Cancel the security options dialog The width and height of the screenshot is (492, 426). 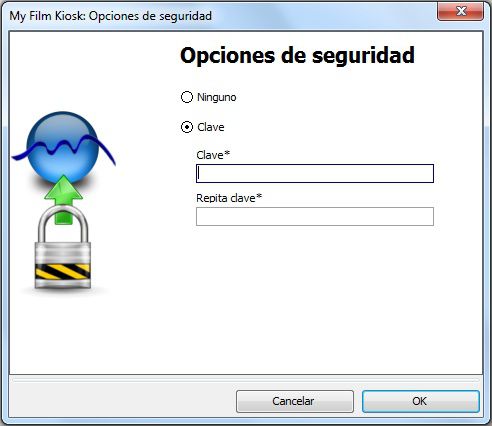[x=295, y=401]
